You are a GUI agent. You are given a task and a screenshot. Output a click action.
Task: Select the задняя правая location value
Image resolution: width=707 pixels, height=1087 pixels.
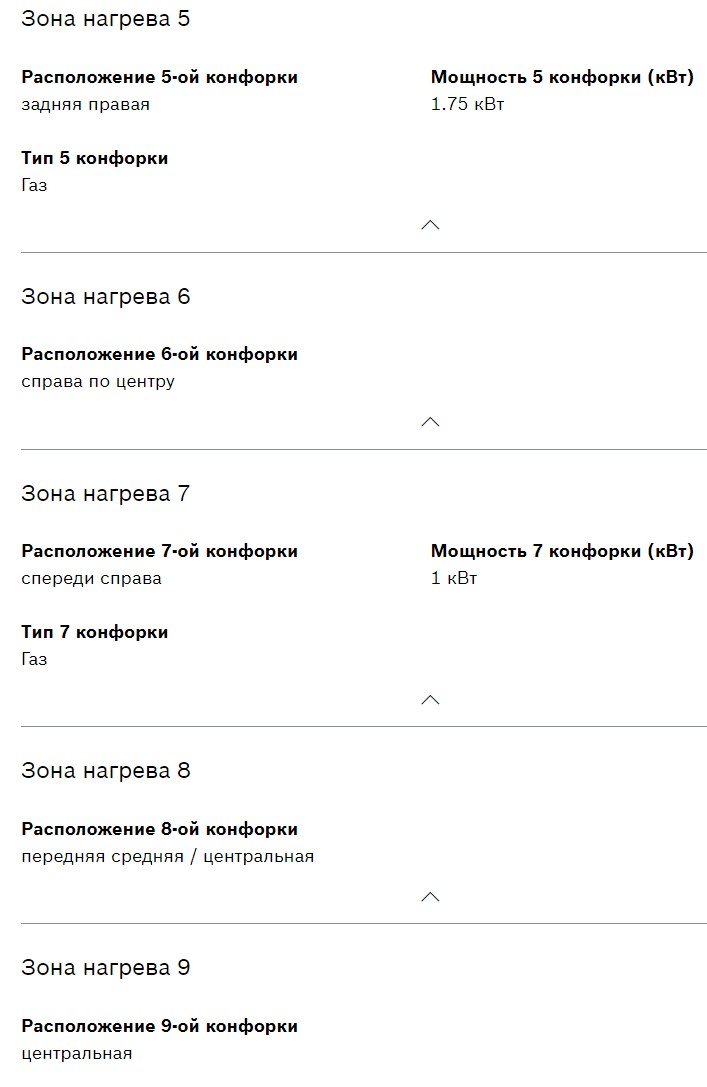tap(85, 104)
